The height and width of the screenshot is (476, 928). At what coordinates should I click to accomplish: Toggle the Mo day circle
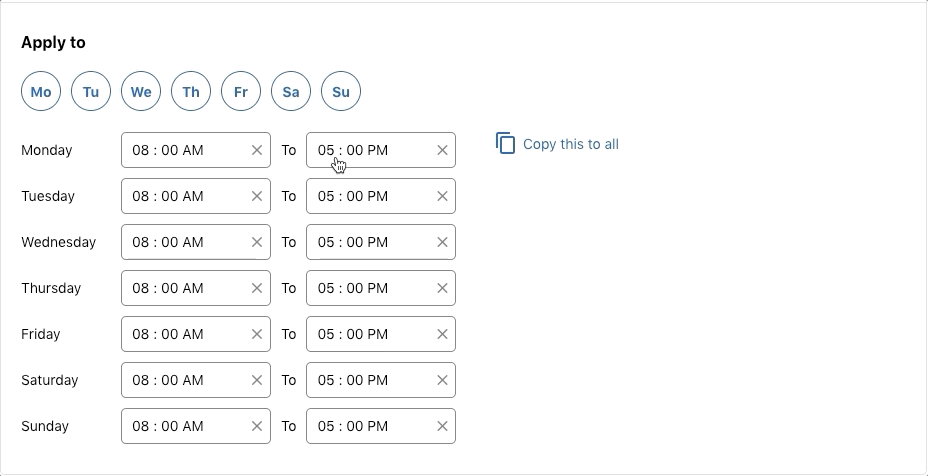(x=41, y=91)
